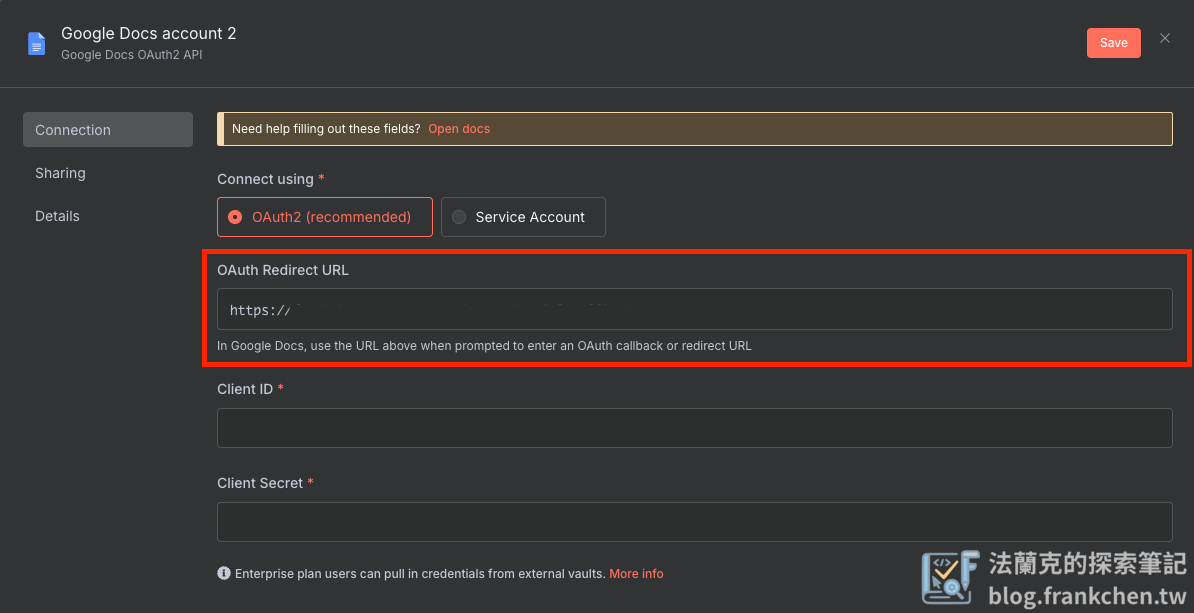Focus the Client ID input field
The width and height of the screenshot is (1194, 613).
(x=694, y=428)
